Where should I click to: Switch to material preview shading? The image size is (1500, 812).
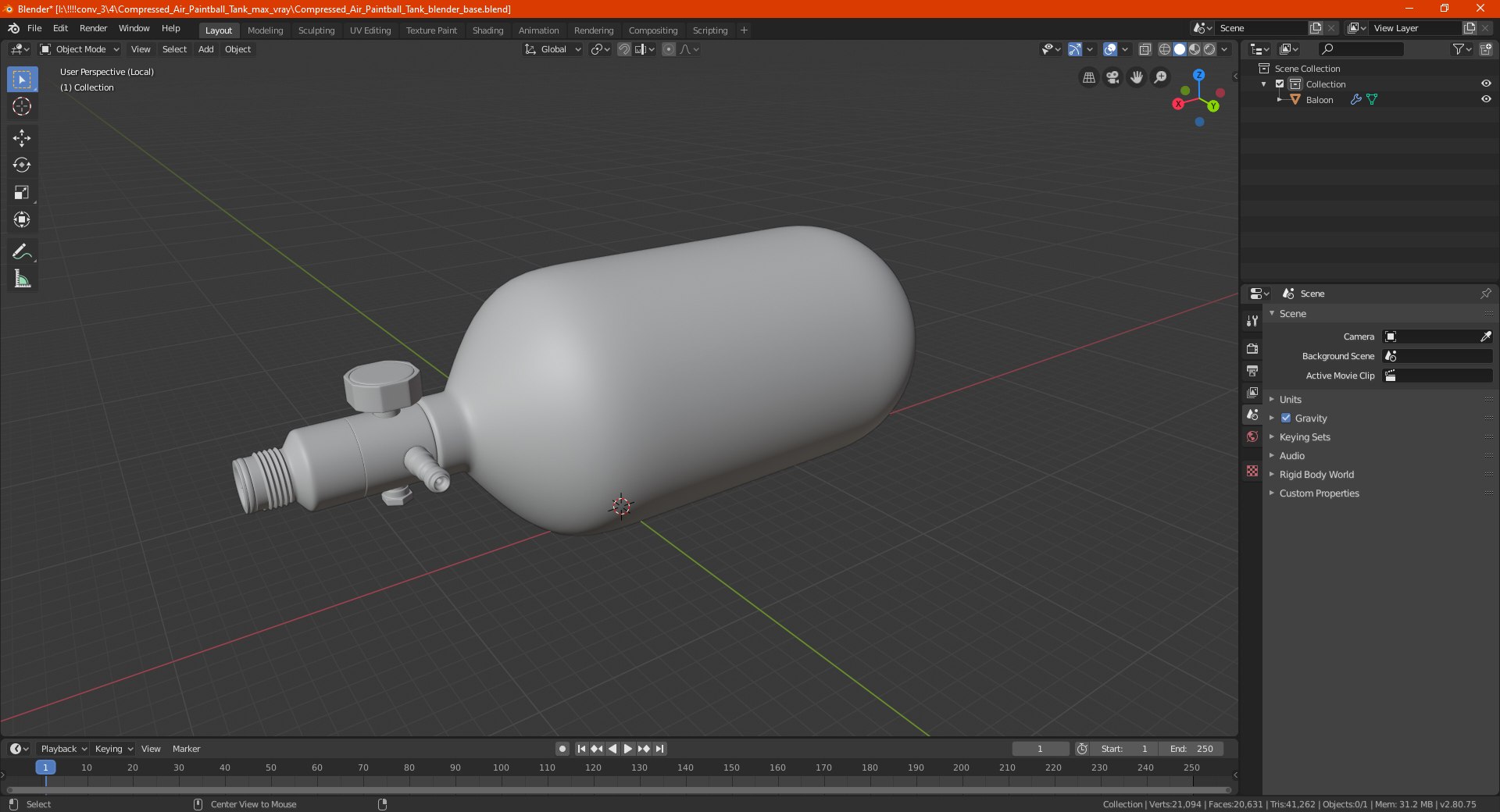point(1195,49)
